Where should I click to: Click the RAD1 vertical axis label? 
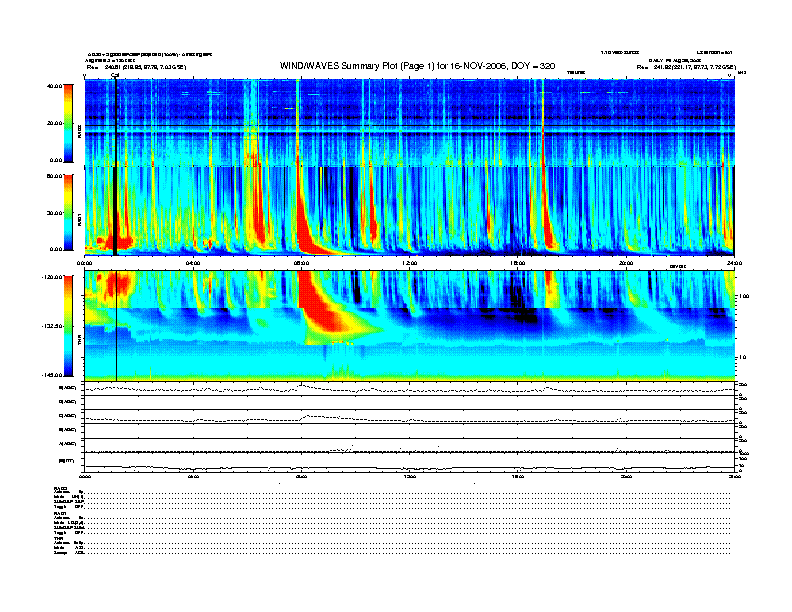[79, 220]
